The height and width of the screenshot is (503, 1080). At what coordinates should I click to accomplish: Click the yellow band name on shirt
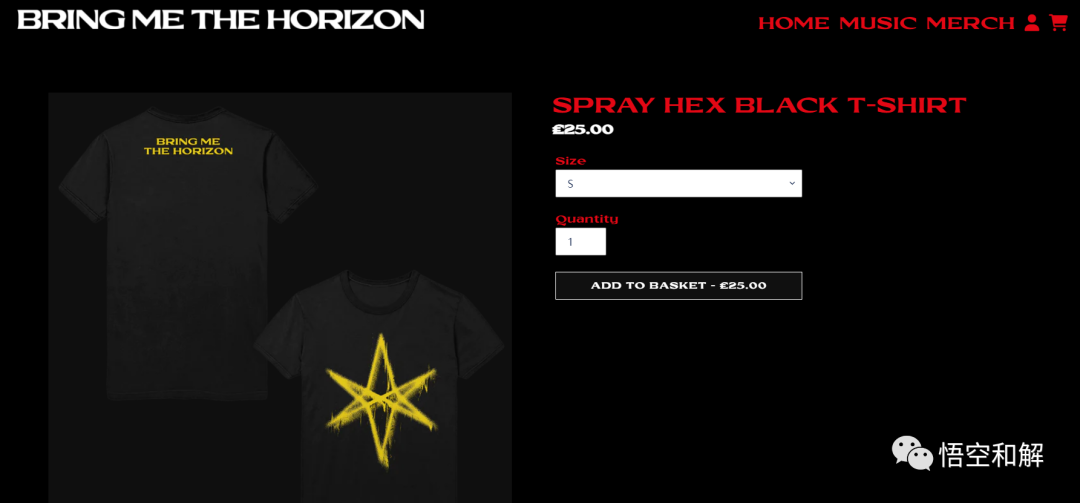[x=188, y=146]
